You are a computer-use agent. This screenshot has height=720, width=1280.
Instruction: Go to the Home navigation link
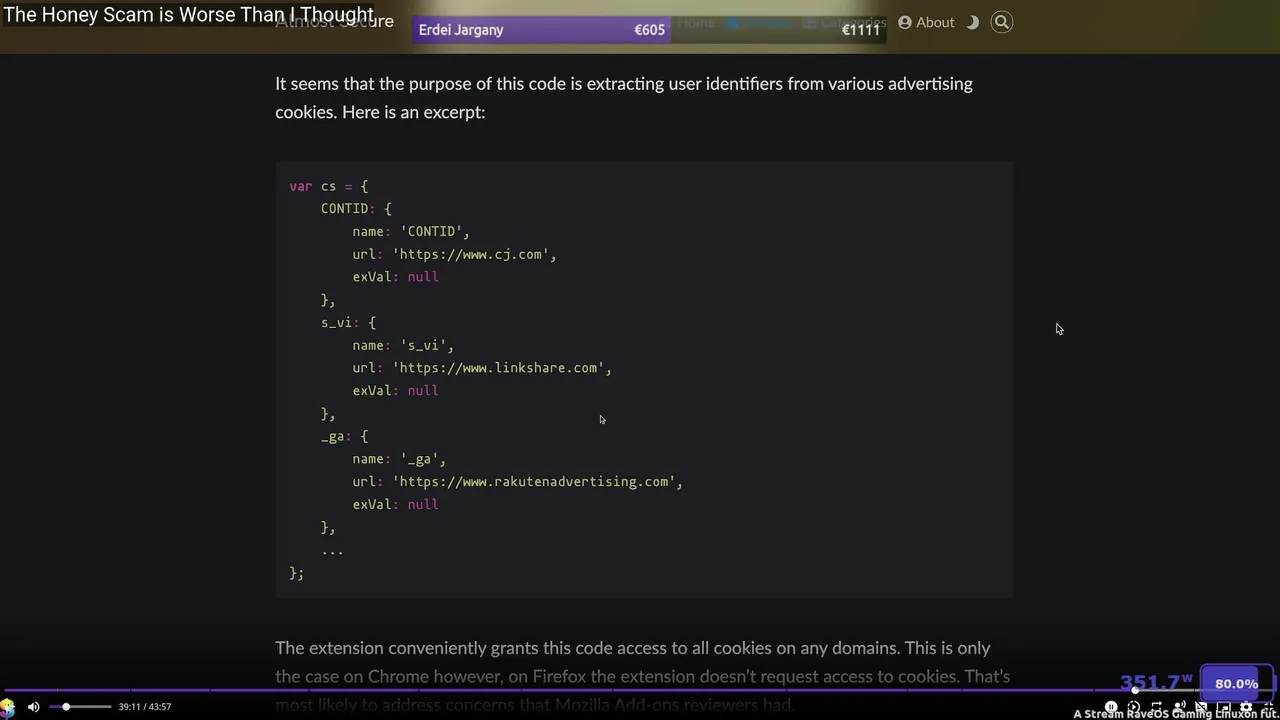[696, 22]
